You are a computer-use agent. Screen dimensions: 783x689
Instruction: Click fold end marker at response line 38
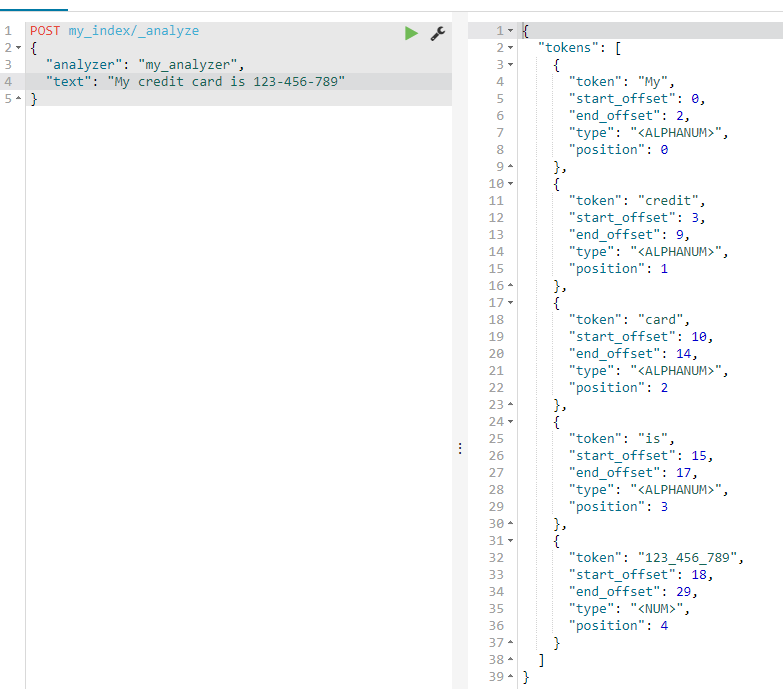tap(510, 660)
